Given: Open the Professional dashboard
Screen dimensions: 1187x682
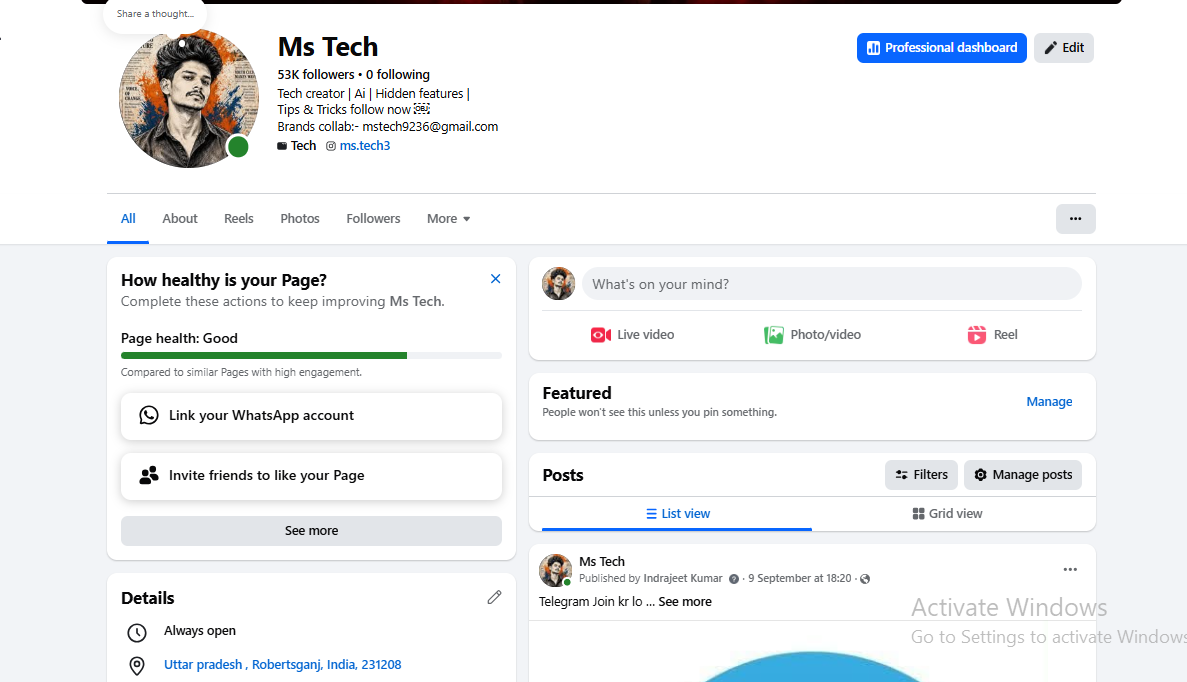Looking at the screenshot, I should (x=941, y=48).
